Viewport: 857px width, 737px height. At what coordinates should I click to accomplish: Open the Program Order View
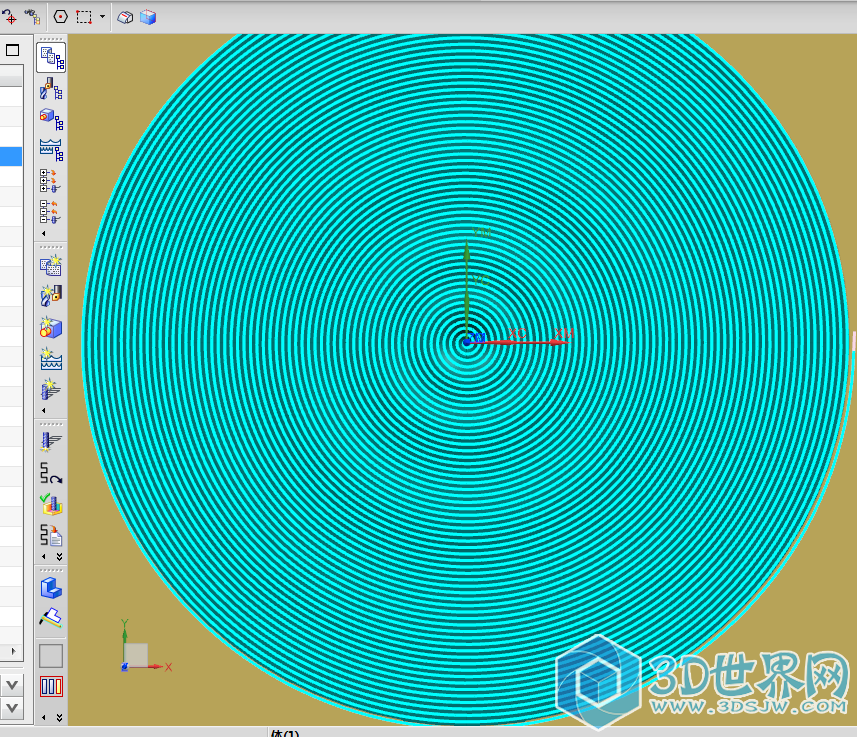(51, 57)
